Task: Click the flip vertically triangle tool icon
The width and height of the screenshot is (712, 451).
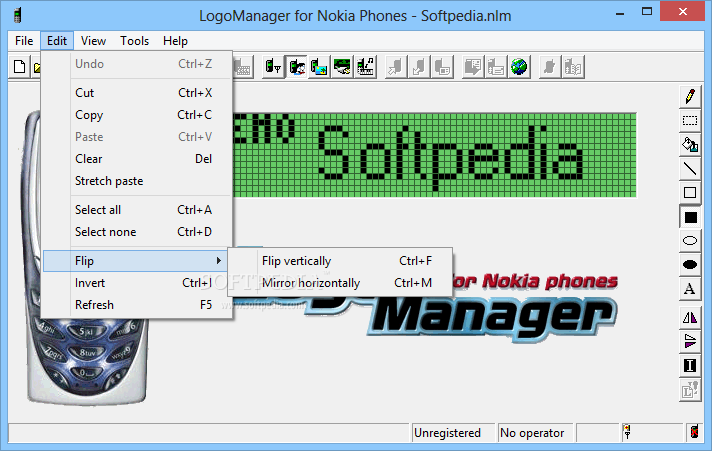Action: pyautogui.click(x=690, y=341)
